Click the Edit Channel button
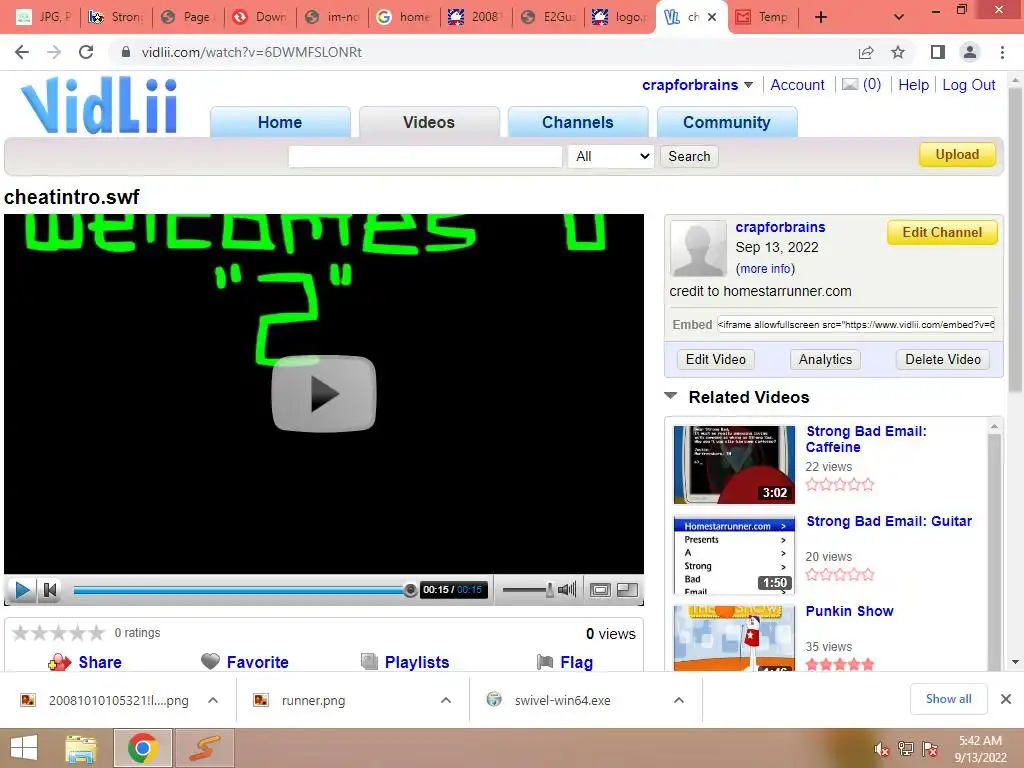 [x=942, y=232]
